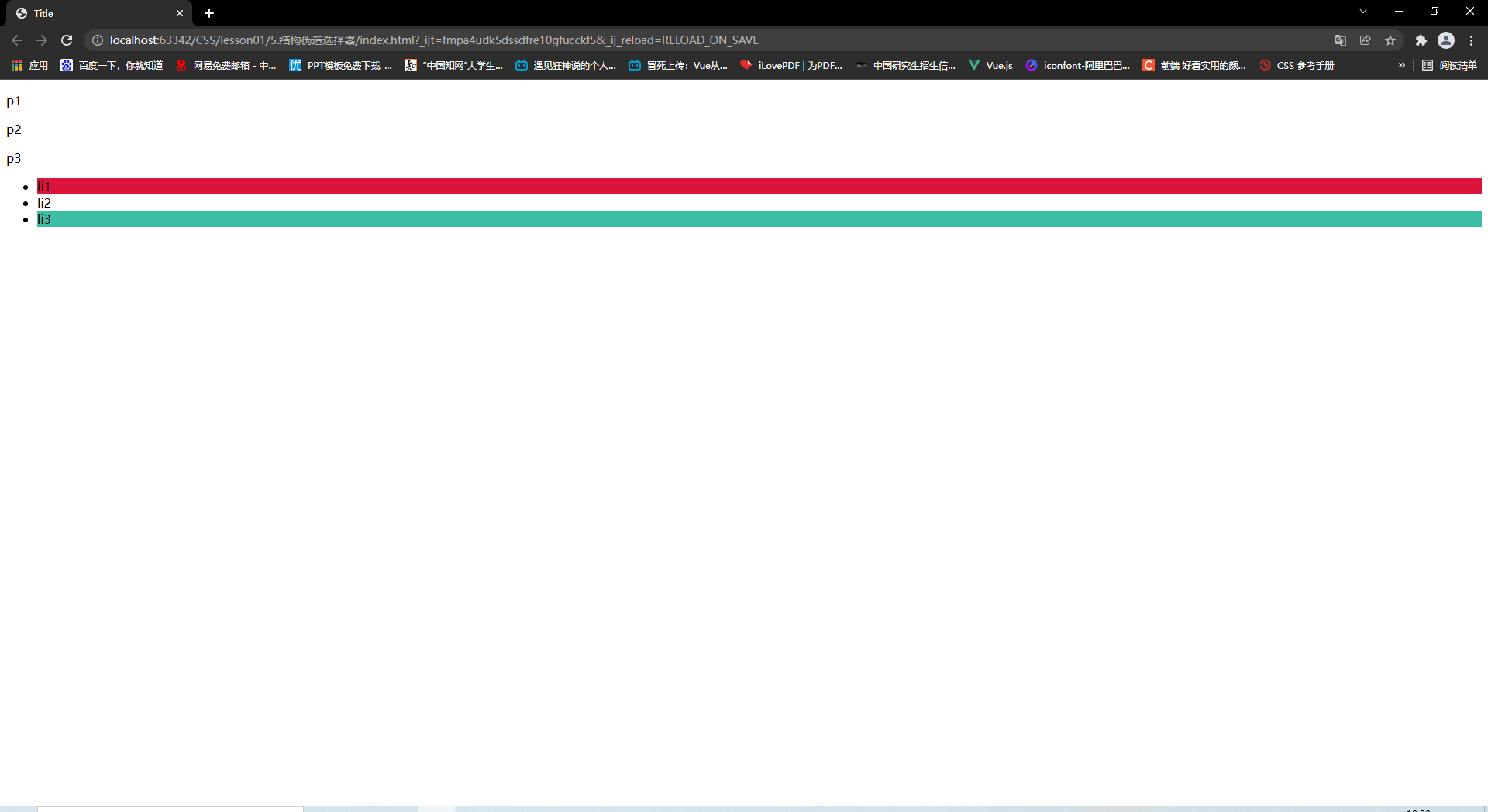Open the 阅读清单 reading list
The height and width of the screenshot is (812, 1488).
click(1449, 65)
